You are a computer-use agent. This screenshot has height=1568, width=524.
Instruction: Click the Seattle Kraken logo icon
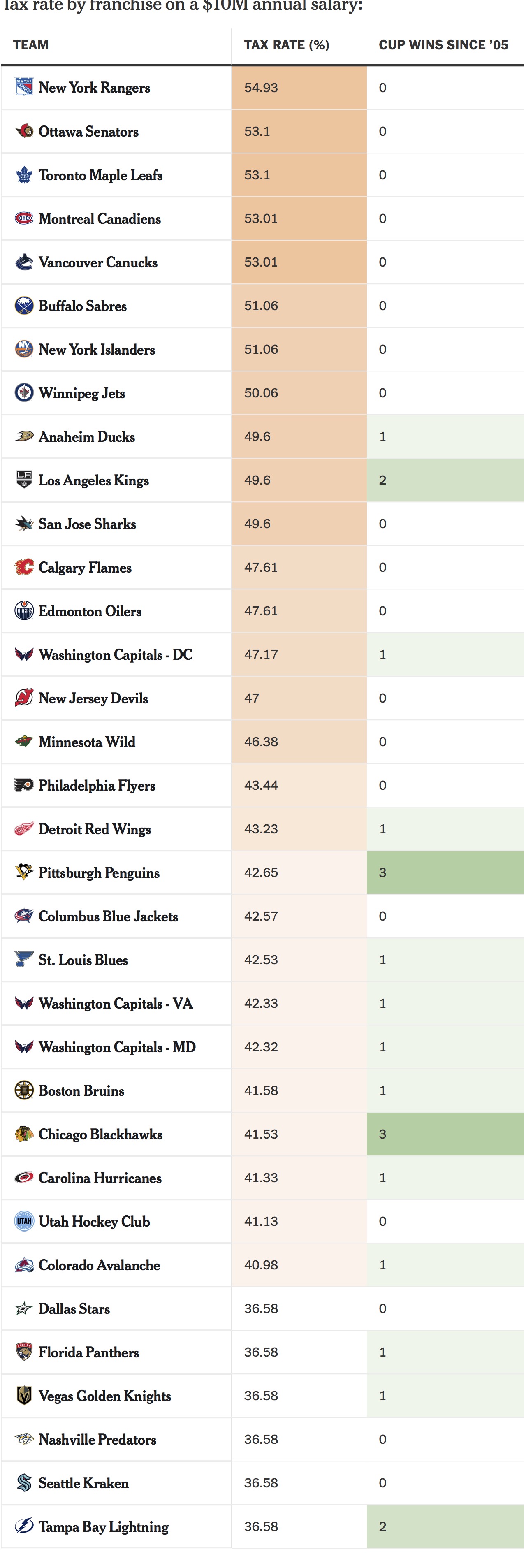pos(24,1483)
